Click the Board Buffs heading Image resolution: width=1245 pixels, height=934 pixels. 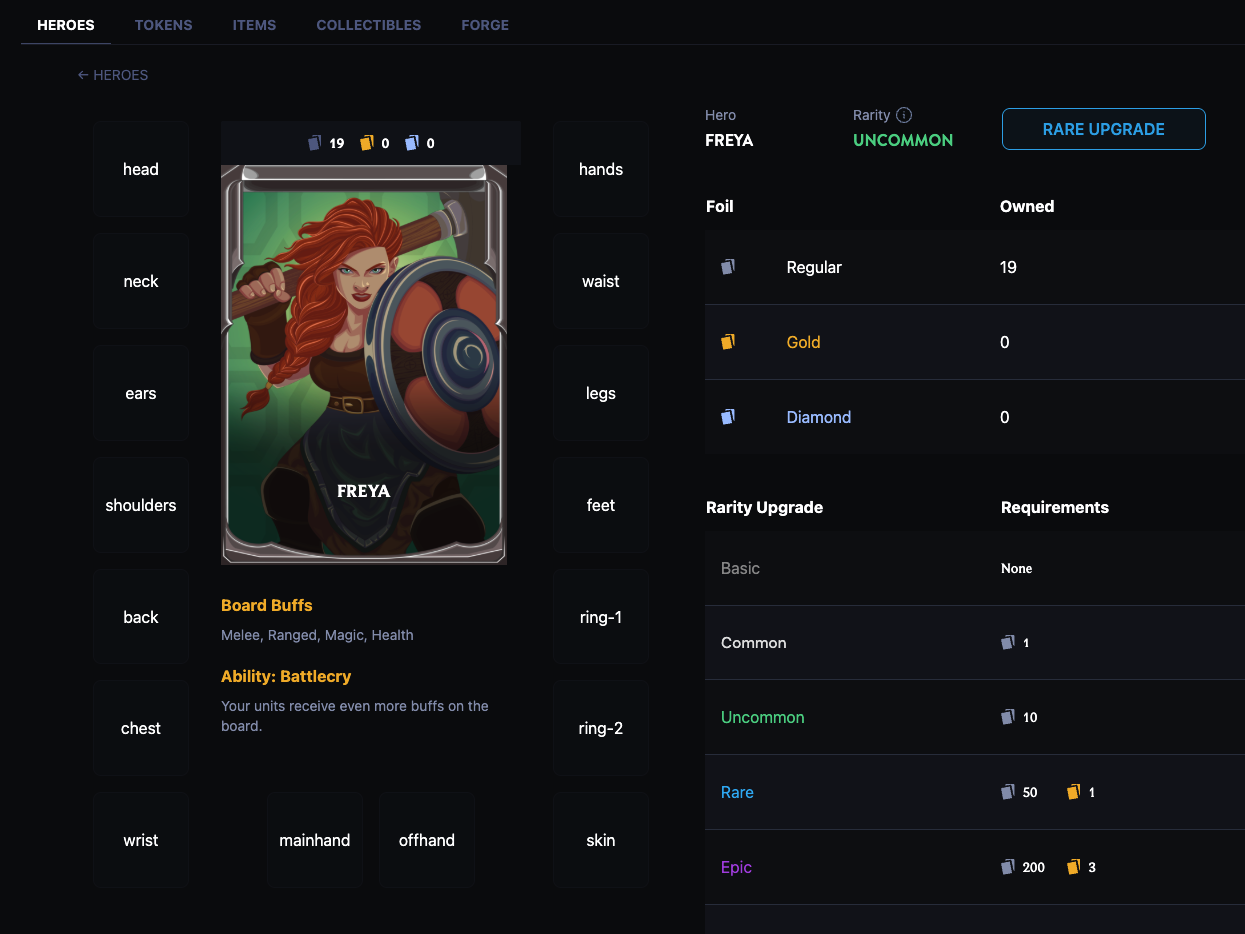267,605
